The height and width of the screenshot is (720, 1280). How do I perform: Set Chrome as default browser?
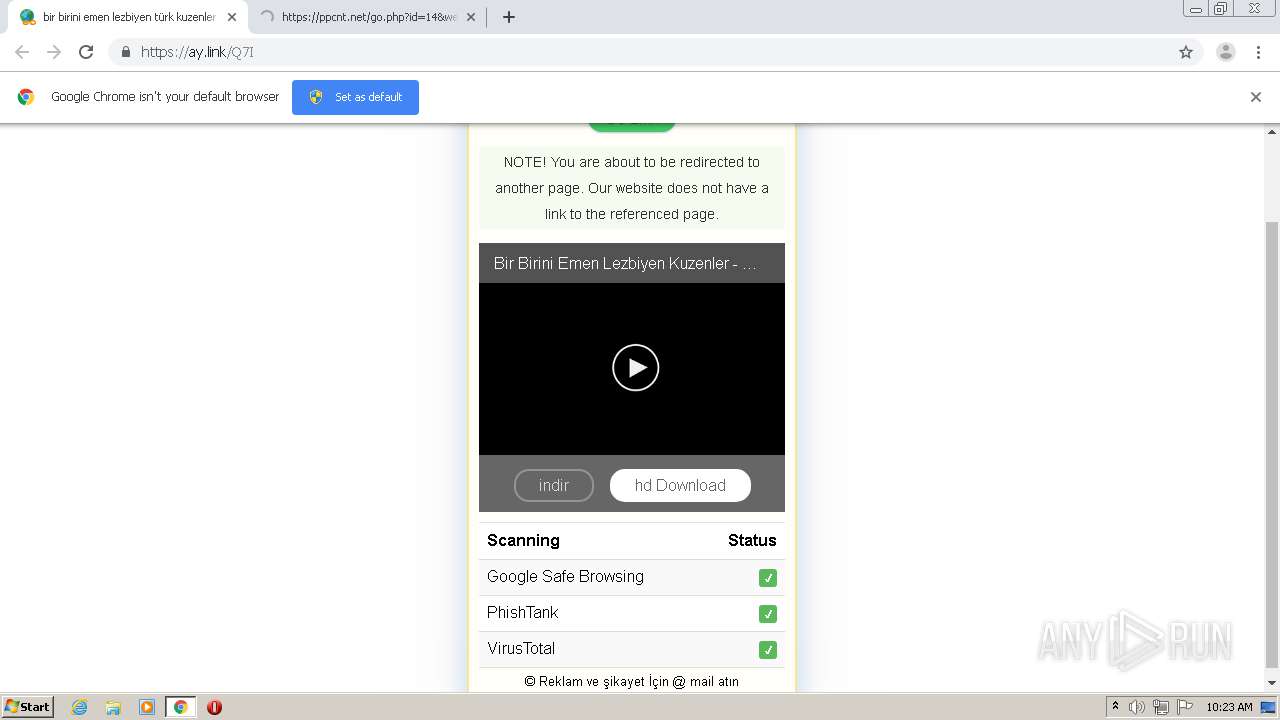(355, 97)
